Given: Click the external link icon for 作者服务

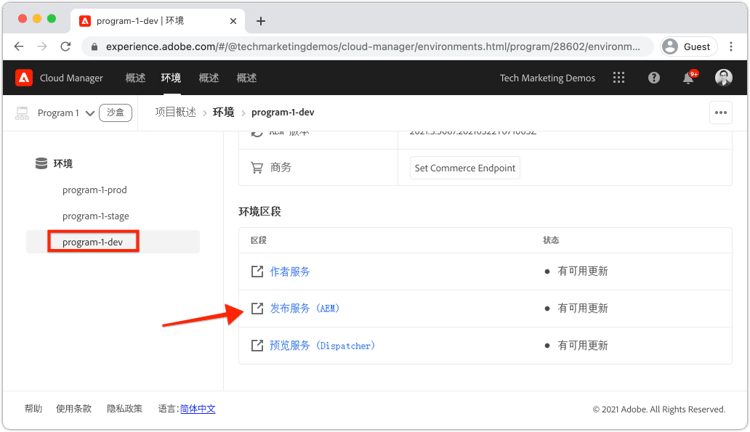Looking at the screenshot, I should pos(257,271).
